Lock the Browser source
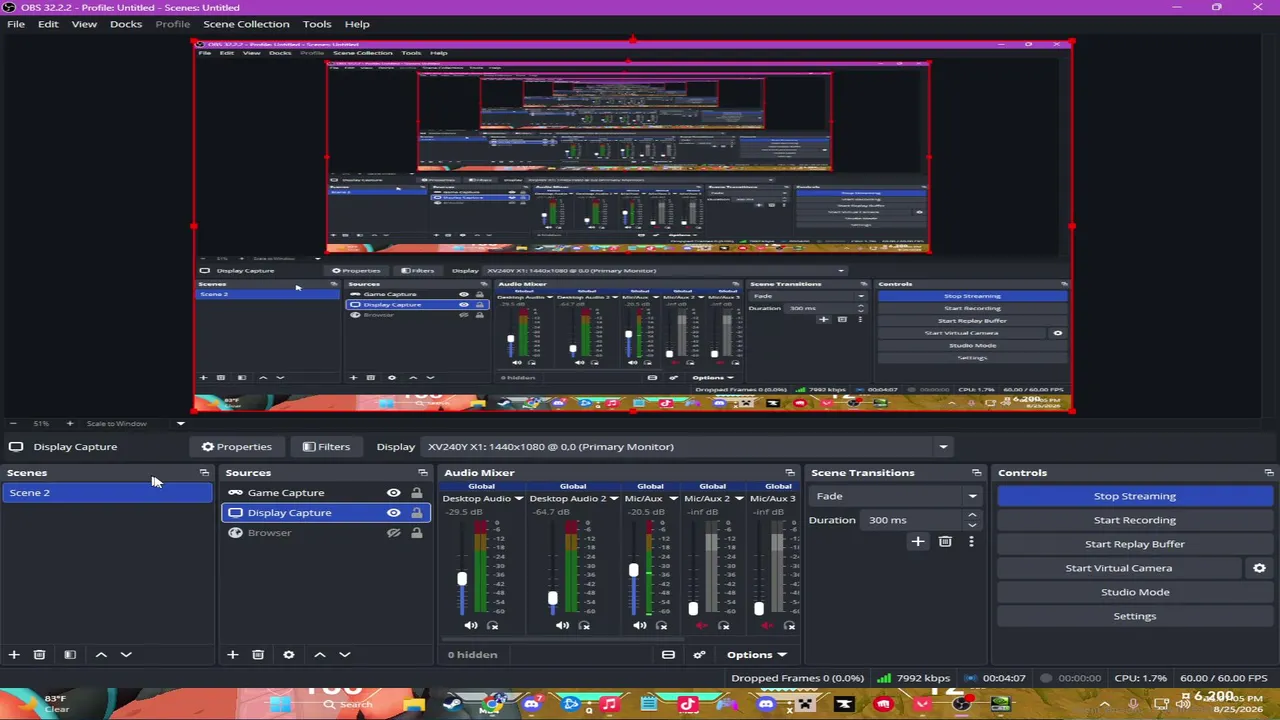The image size is (1280, 720). click(417, 533)
